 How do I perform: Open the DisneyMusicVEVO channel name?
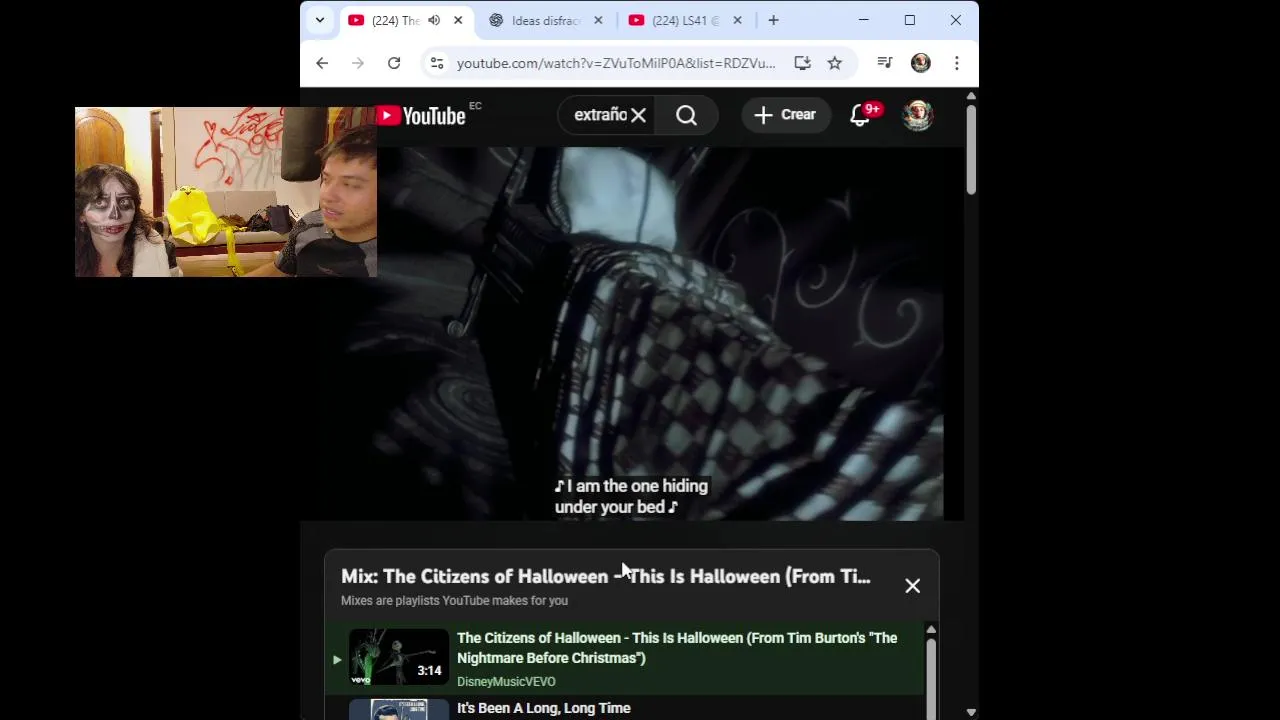tap(506, 681)
